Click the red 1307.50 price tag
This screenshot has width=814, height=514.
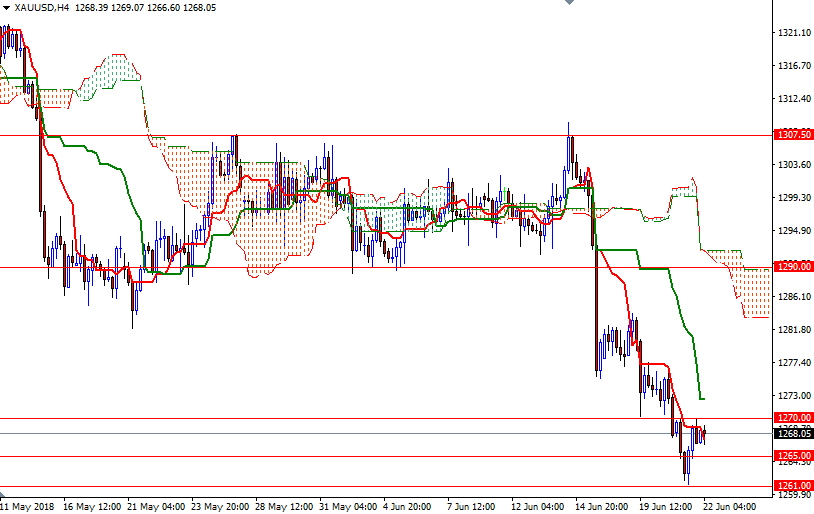(793, 135)
